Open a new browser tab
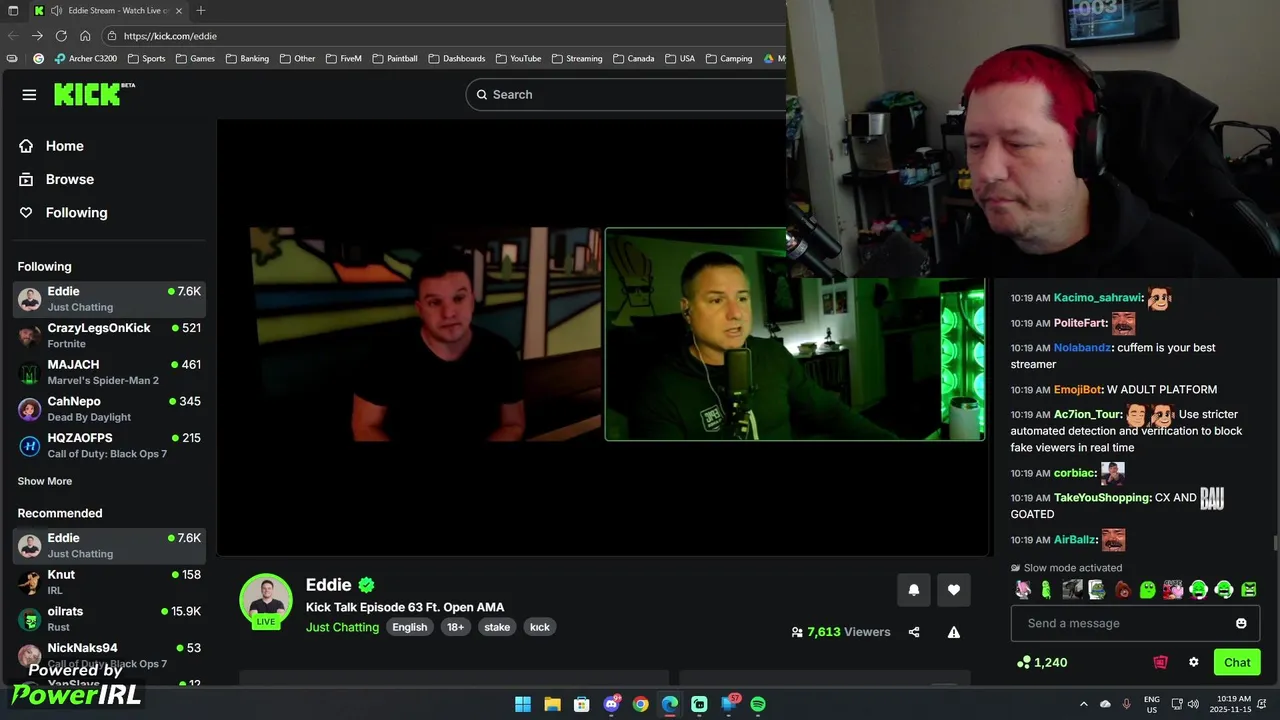 click(200, 10)
